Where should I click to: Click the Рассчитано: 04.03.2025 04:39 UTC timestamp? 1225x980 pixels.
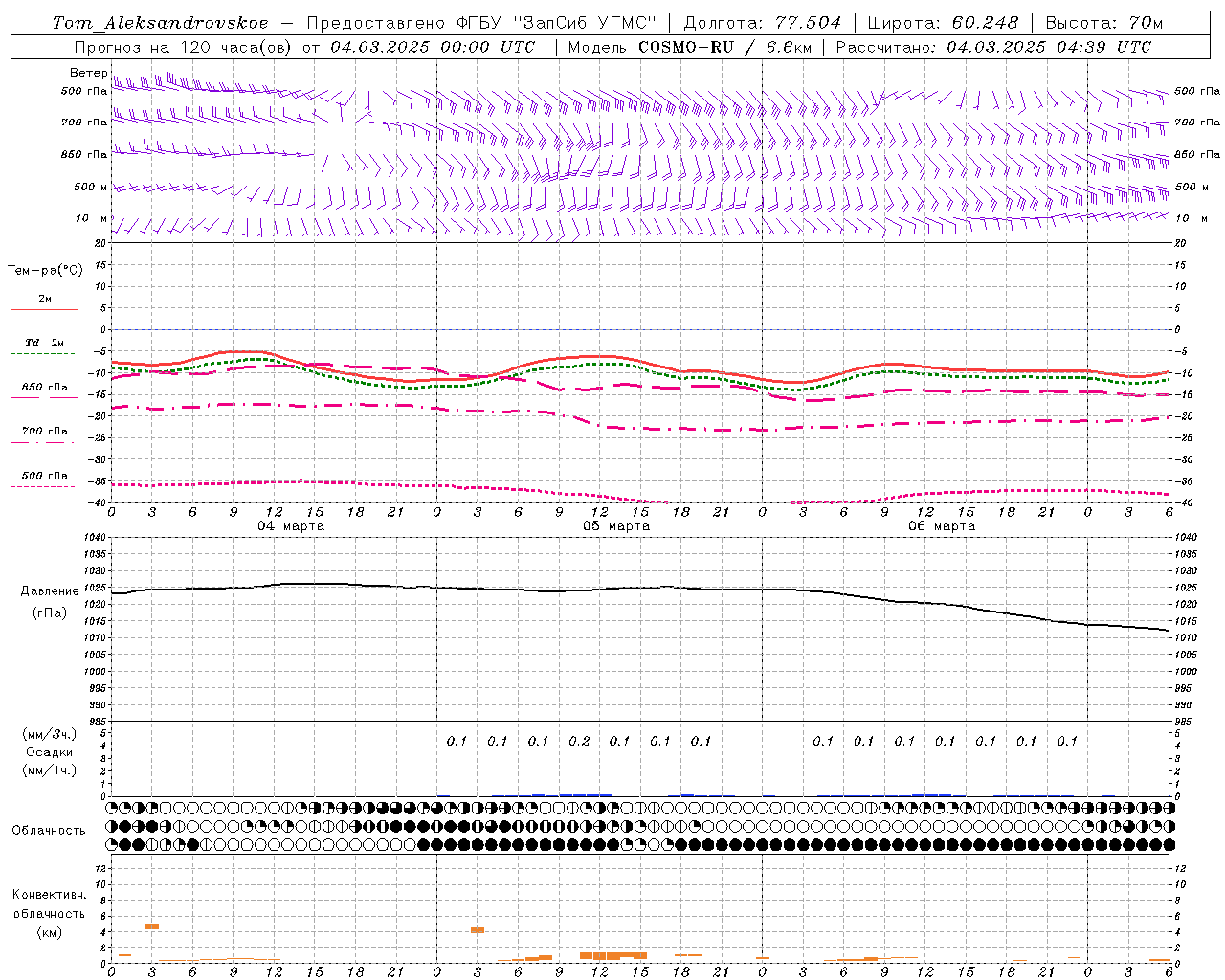click(993, 47)
